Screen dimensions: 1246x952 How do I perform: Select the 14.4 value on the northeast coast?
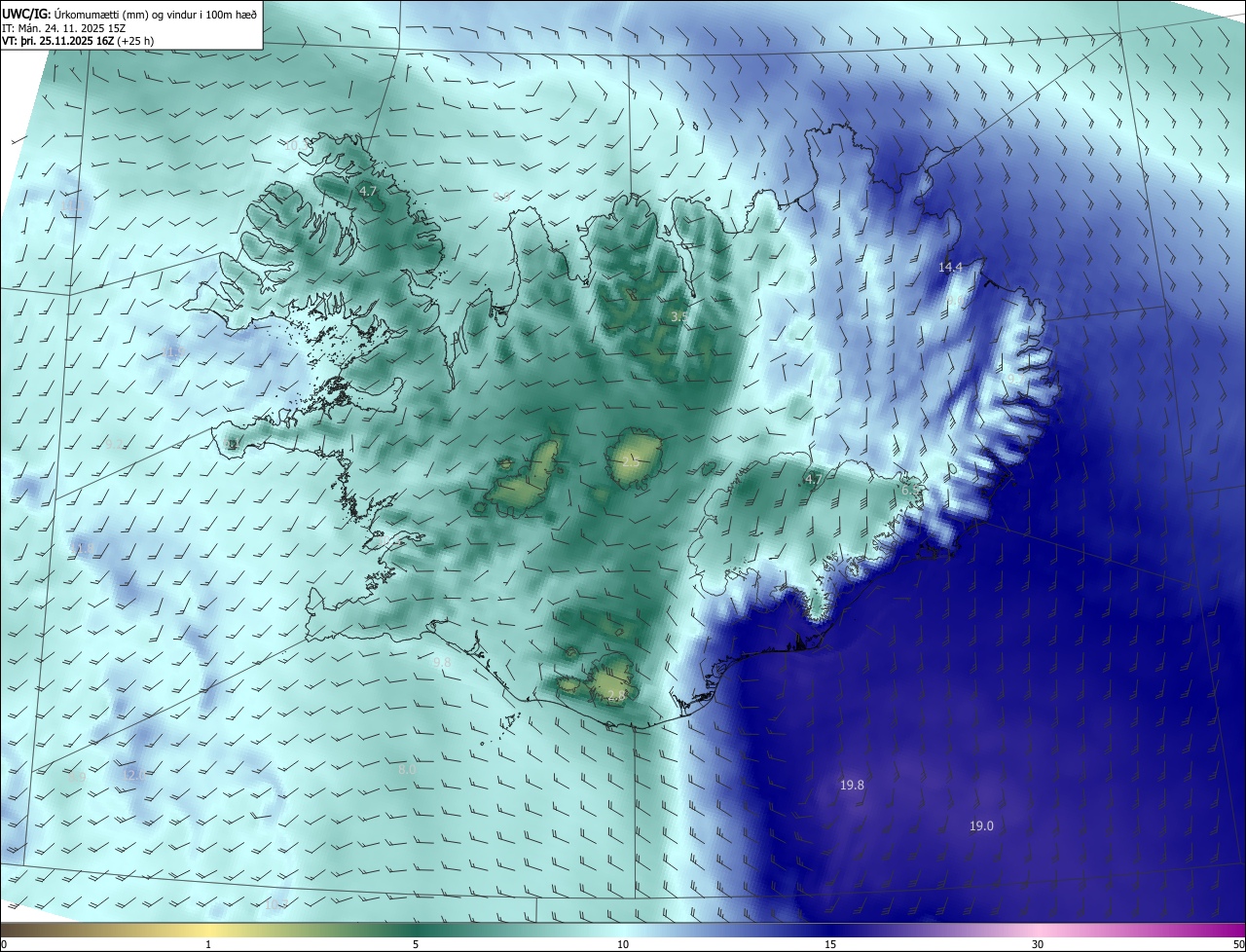pyautogui.click(x=950, y=267)
